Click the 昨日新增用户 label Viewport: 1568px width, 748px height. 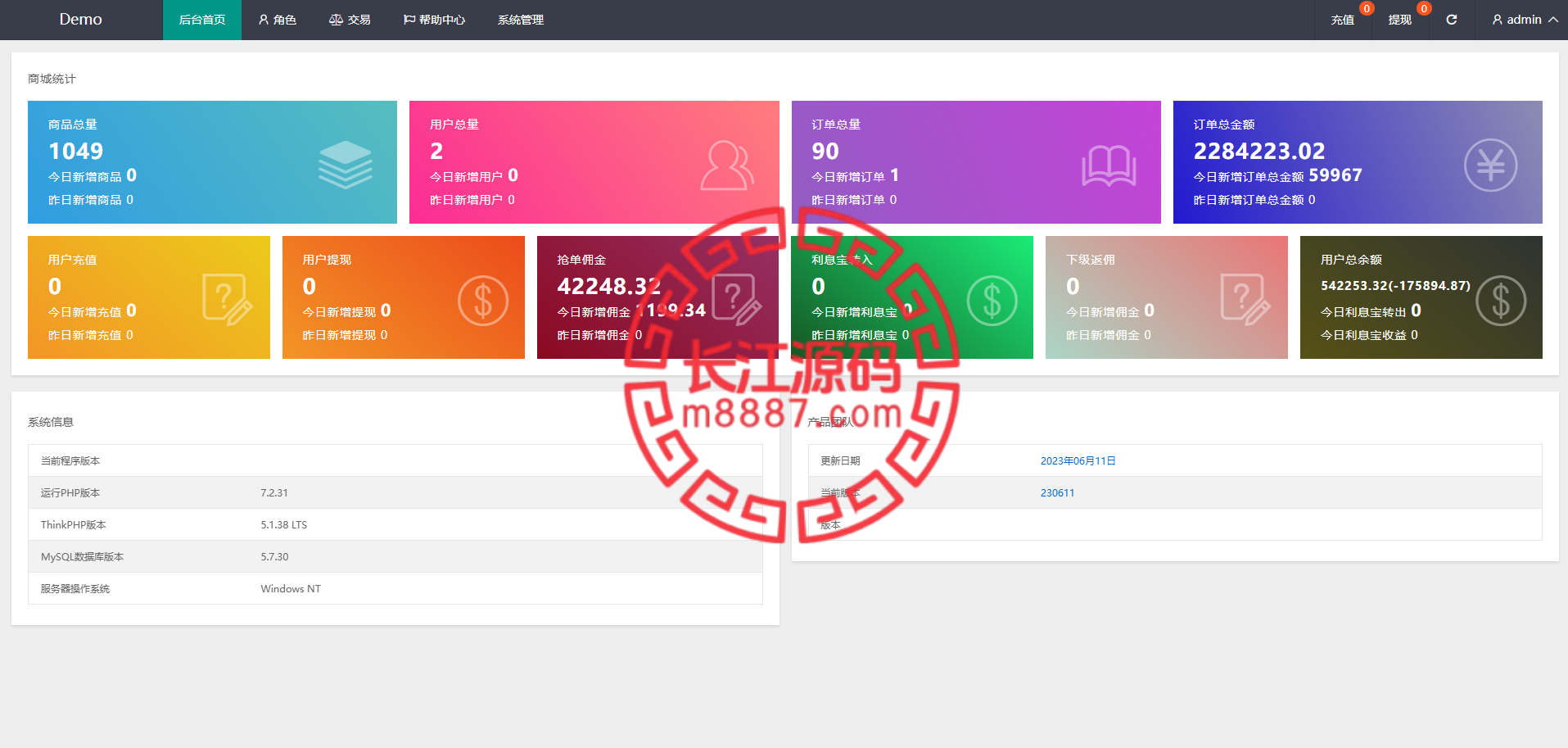pyautogui.click(x=467, y=200)
